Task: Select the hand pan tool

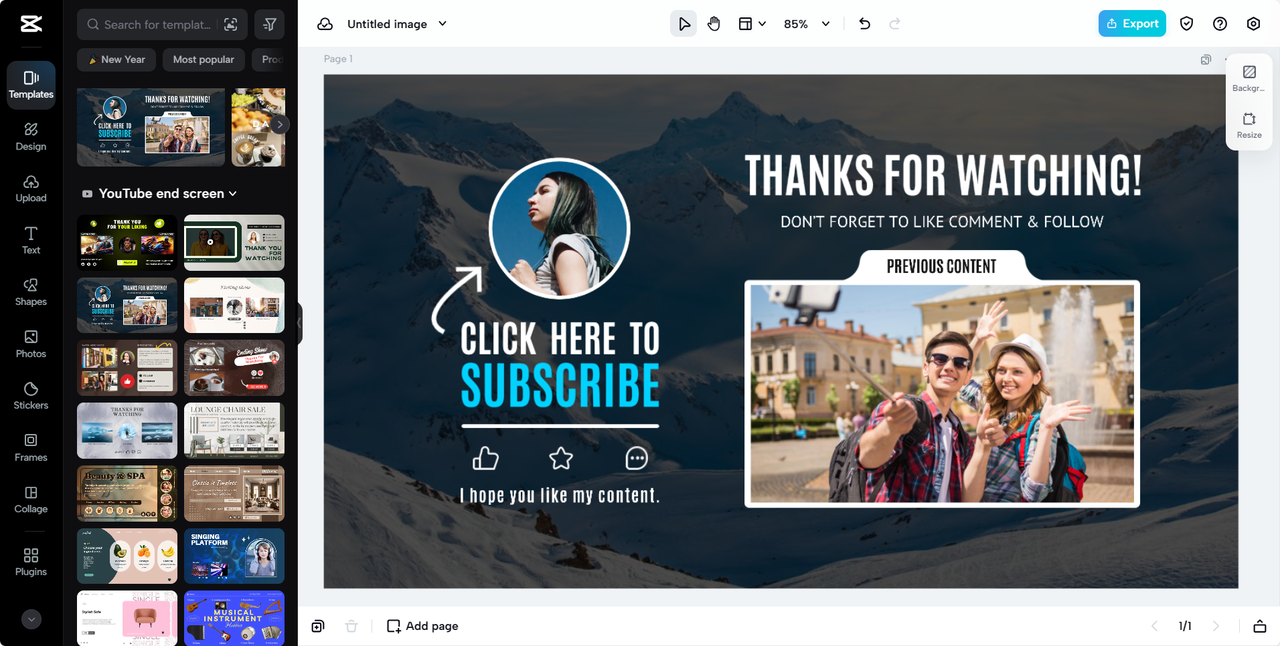Action: click(714, 24)
